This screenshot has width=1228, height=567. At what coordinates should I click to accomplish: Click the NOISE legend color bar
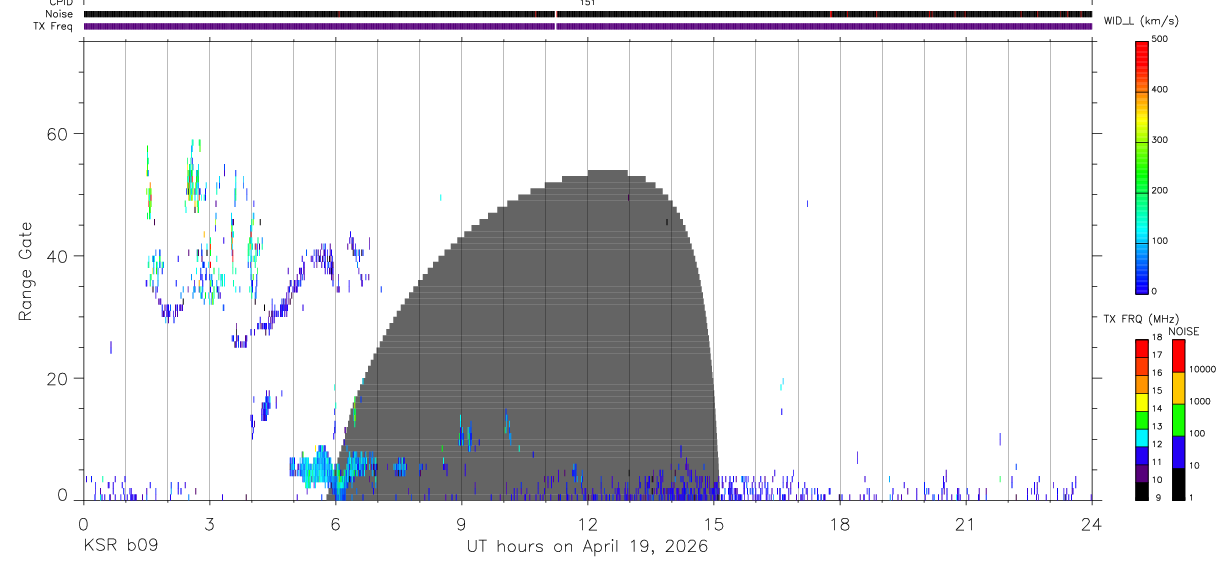[1178, 420]
